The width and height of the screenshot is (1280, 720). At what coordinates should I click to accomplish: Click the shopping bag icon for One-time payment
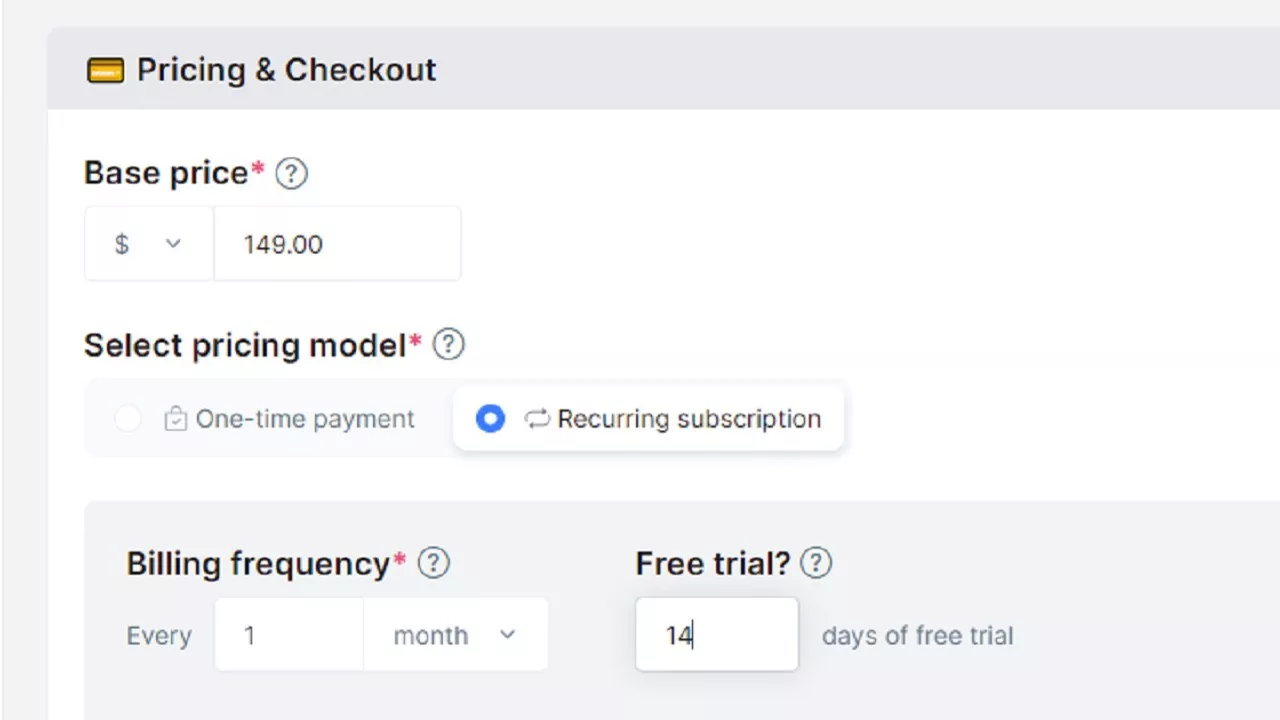pos(175,419)
